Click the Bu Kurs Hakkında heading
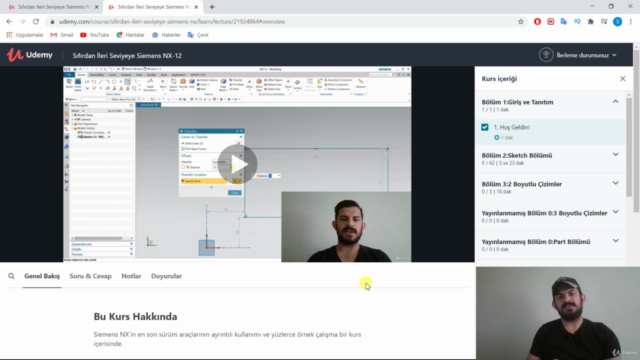The width and height of the screenshot is (640, 360). (135, 317)
